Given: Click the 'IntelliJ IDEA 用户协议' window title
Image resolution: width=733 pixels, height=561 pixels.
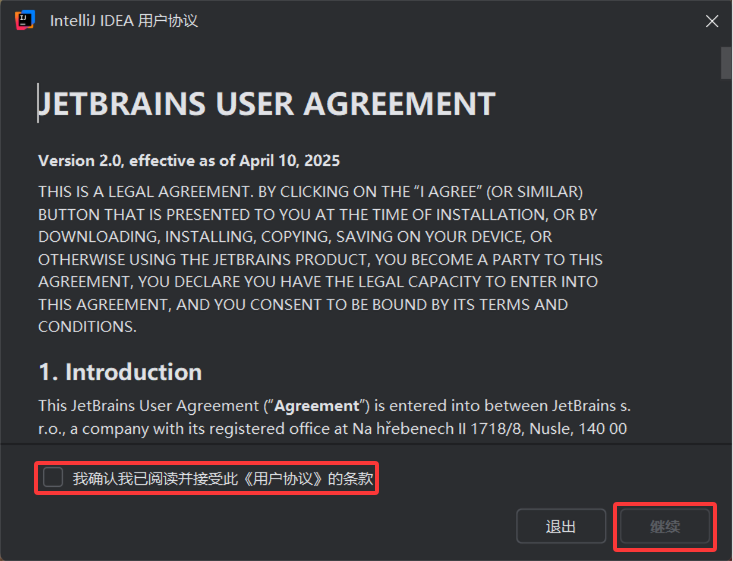Looking at the screenshot, I should click(x=124, y=21).
